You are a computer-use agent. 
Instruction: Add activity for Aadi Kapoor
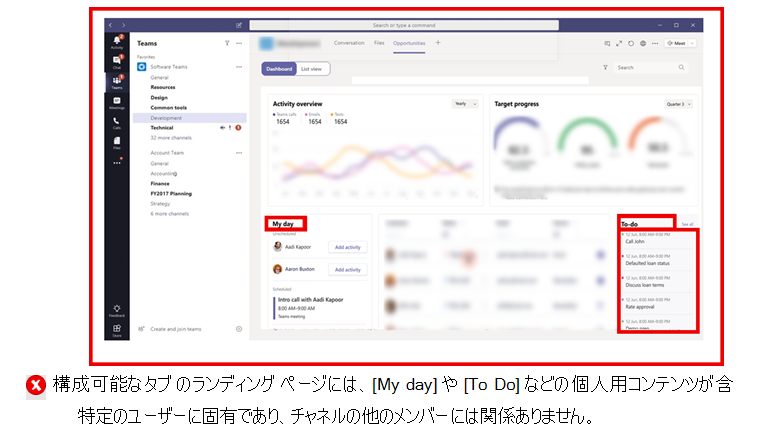point(348,247)
